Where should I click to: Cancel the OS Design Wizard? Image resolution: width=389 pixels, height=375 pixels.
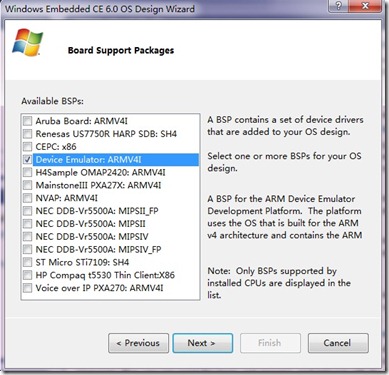338,343
